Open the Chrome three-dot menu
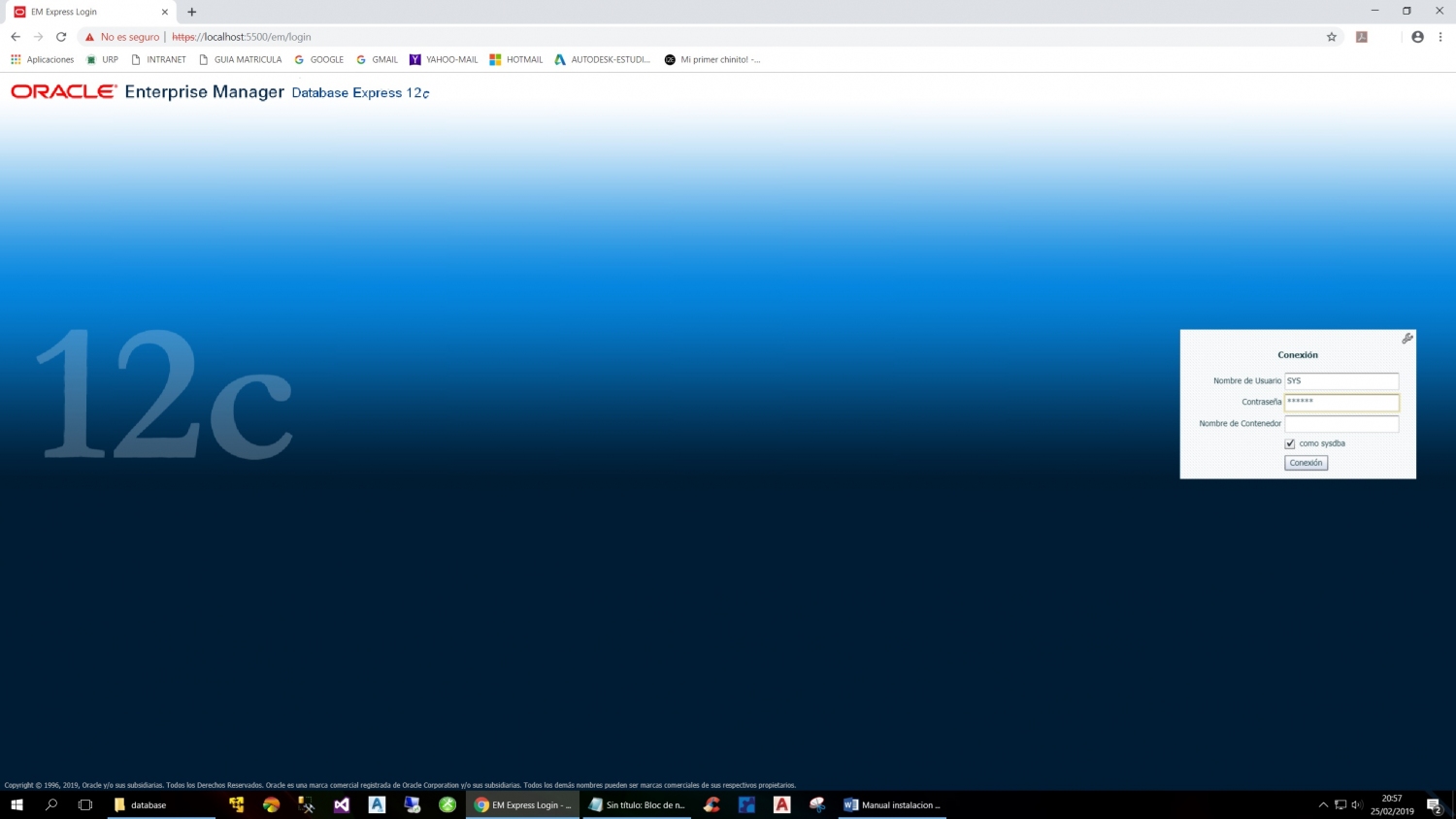The height and width of the screenshot is (819, 1456). [1440, 37]
